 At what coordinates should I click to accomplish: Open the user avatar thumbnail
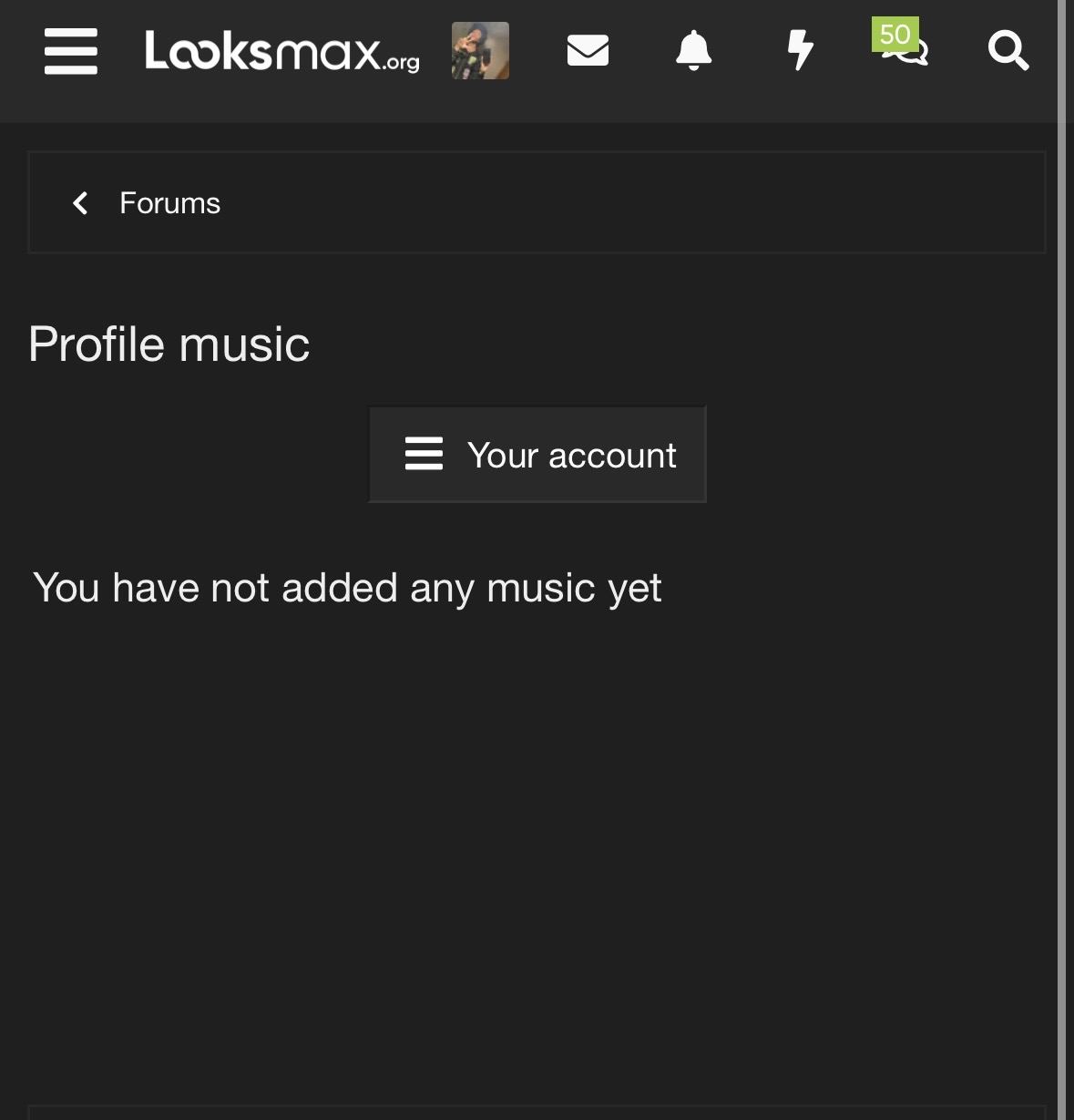pos(480,51)
